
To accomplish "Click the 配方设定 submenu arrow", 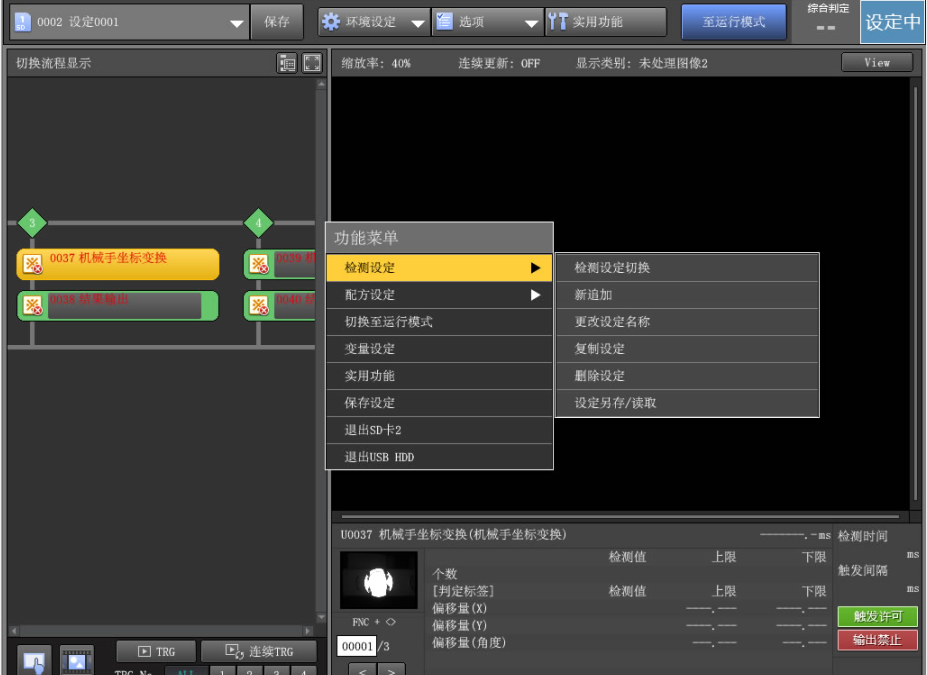I will [535, 294].
